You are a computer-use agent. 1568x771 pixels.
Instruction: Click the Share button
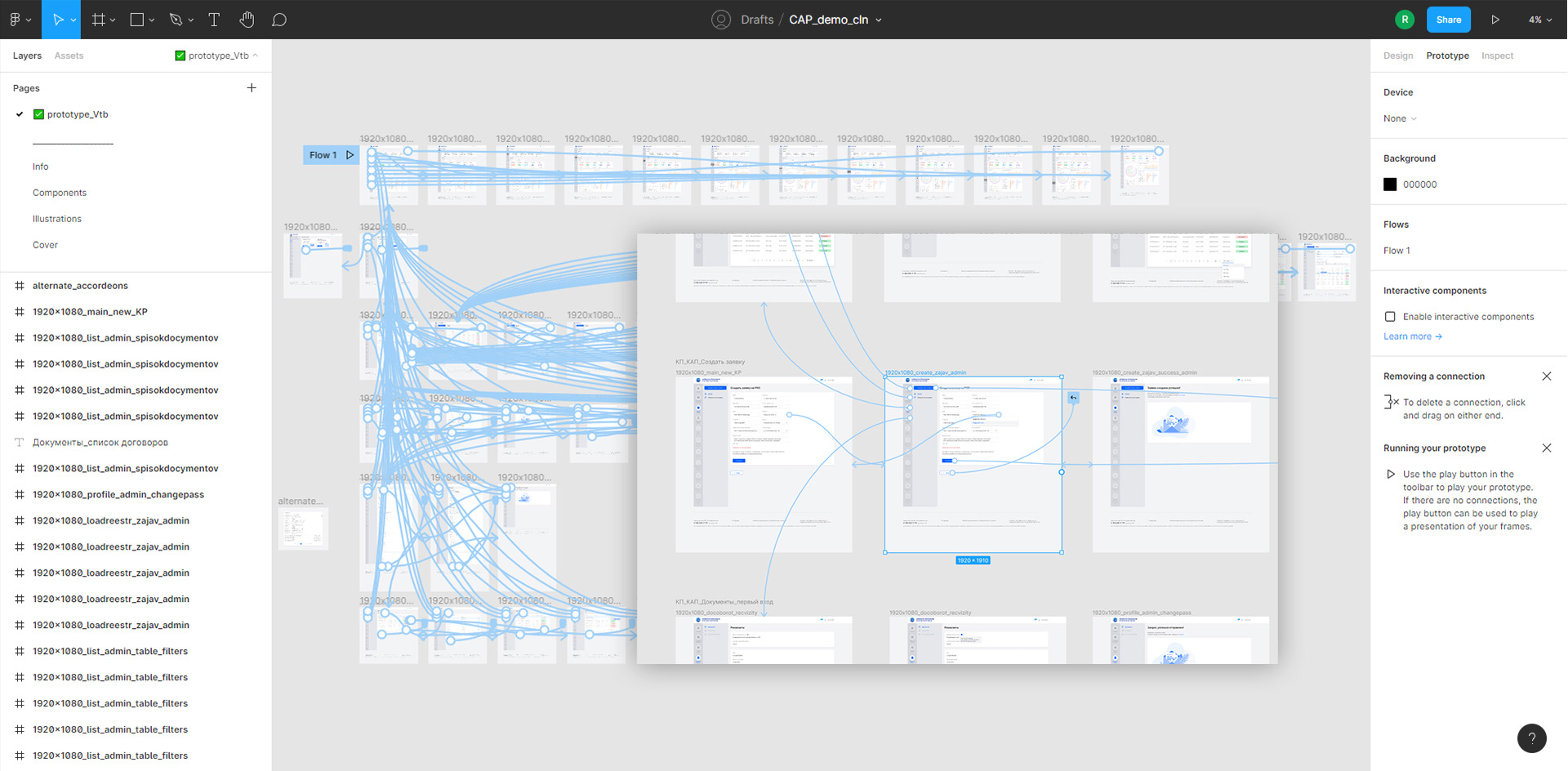tap(1448, 20)
